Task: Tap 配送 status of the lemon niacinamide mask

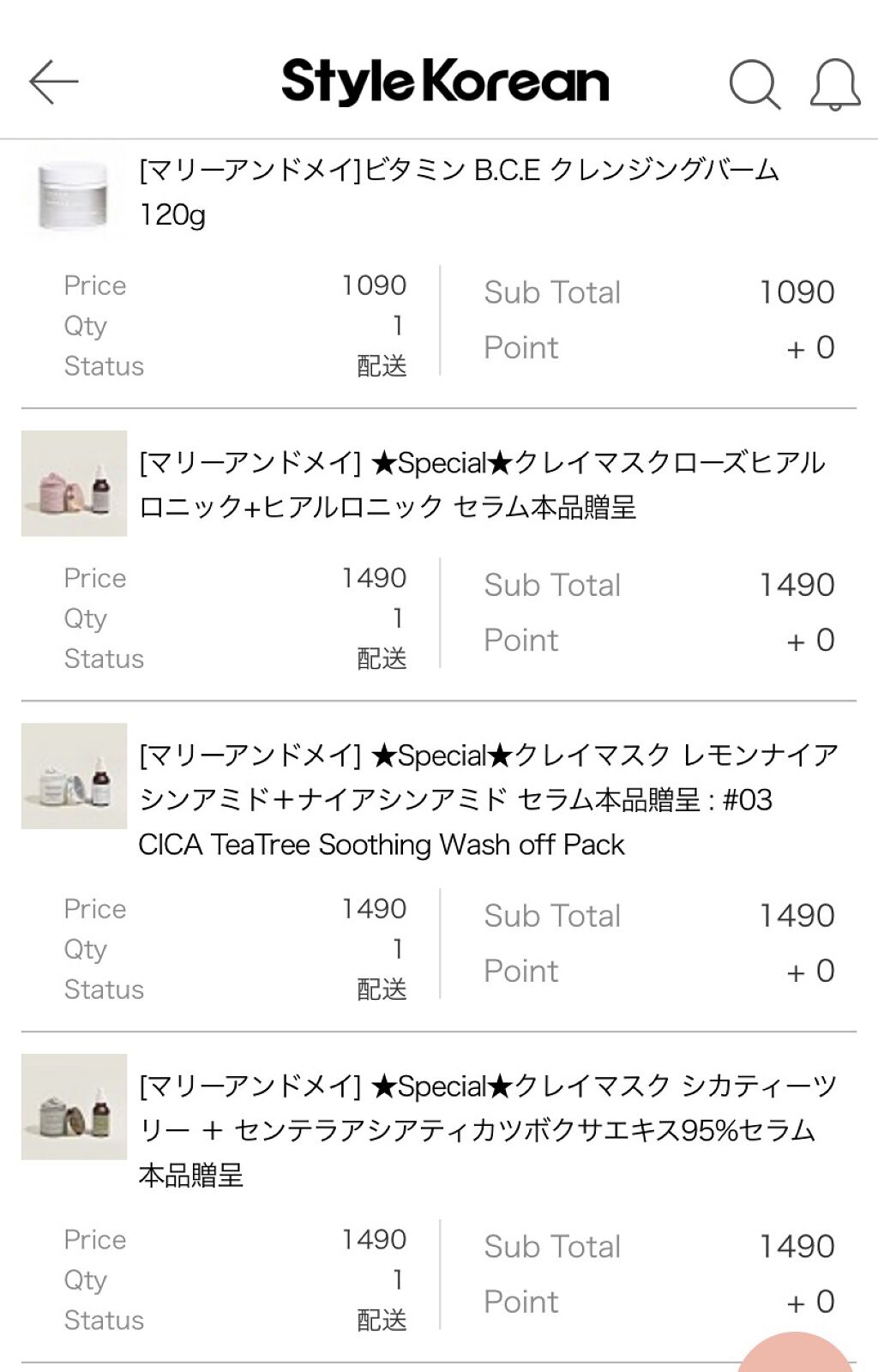Action: [382, 990]
